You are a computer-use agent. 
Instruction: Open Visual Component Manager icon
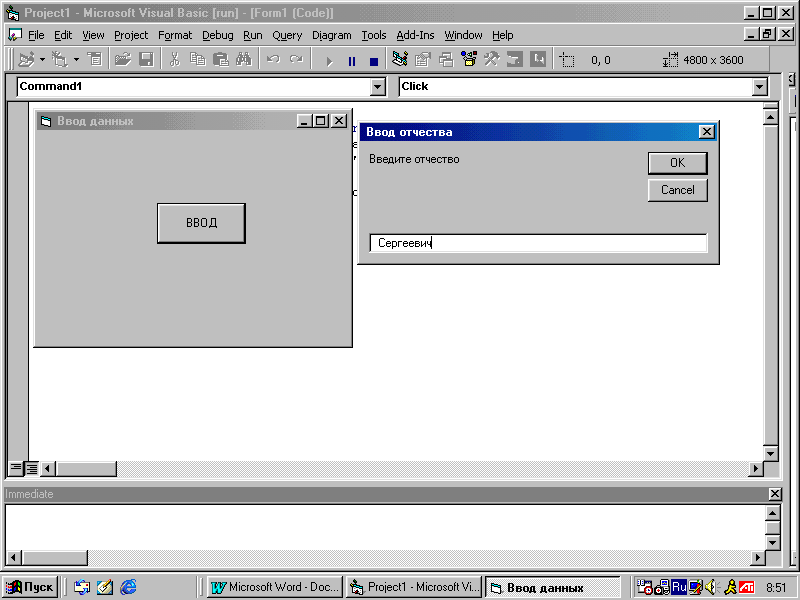click(x=538, y=60)
